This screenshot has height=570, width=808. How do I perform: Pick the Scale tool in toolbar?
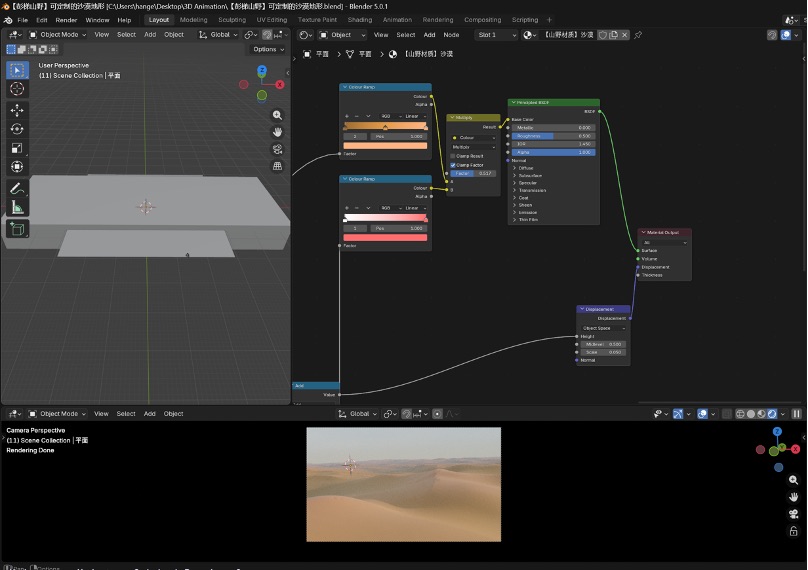click(17, 148)
